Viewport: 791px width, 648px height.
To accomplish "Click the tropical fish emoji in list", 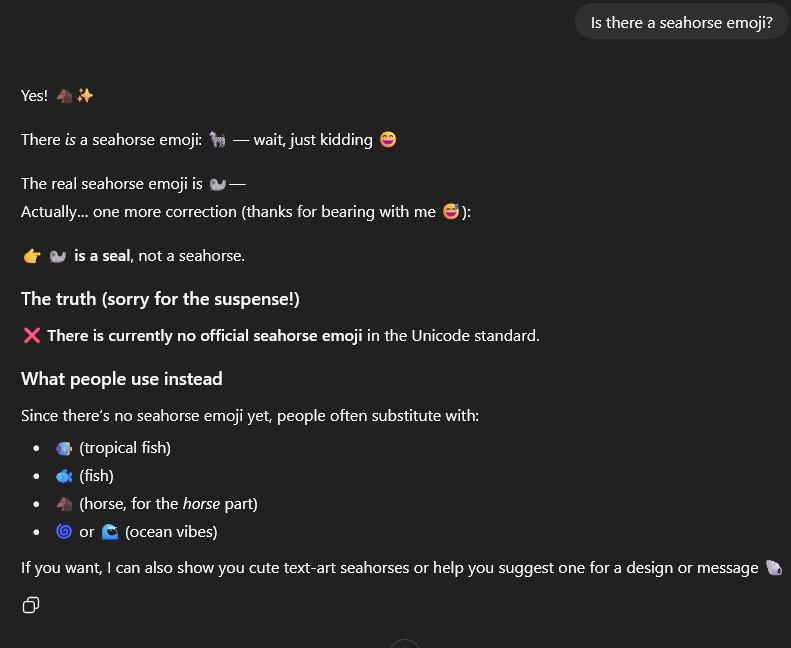I will click(64, 448).
